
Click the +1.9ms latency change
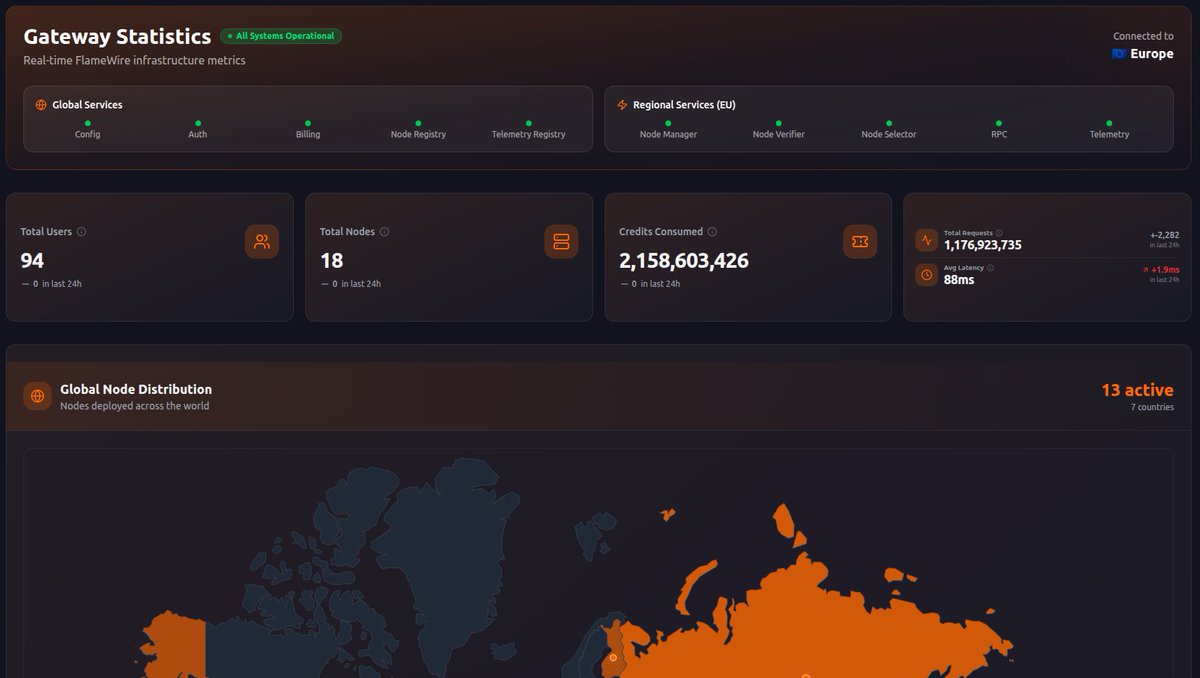(1165, 270)
